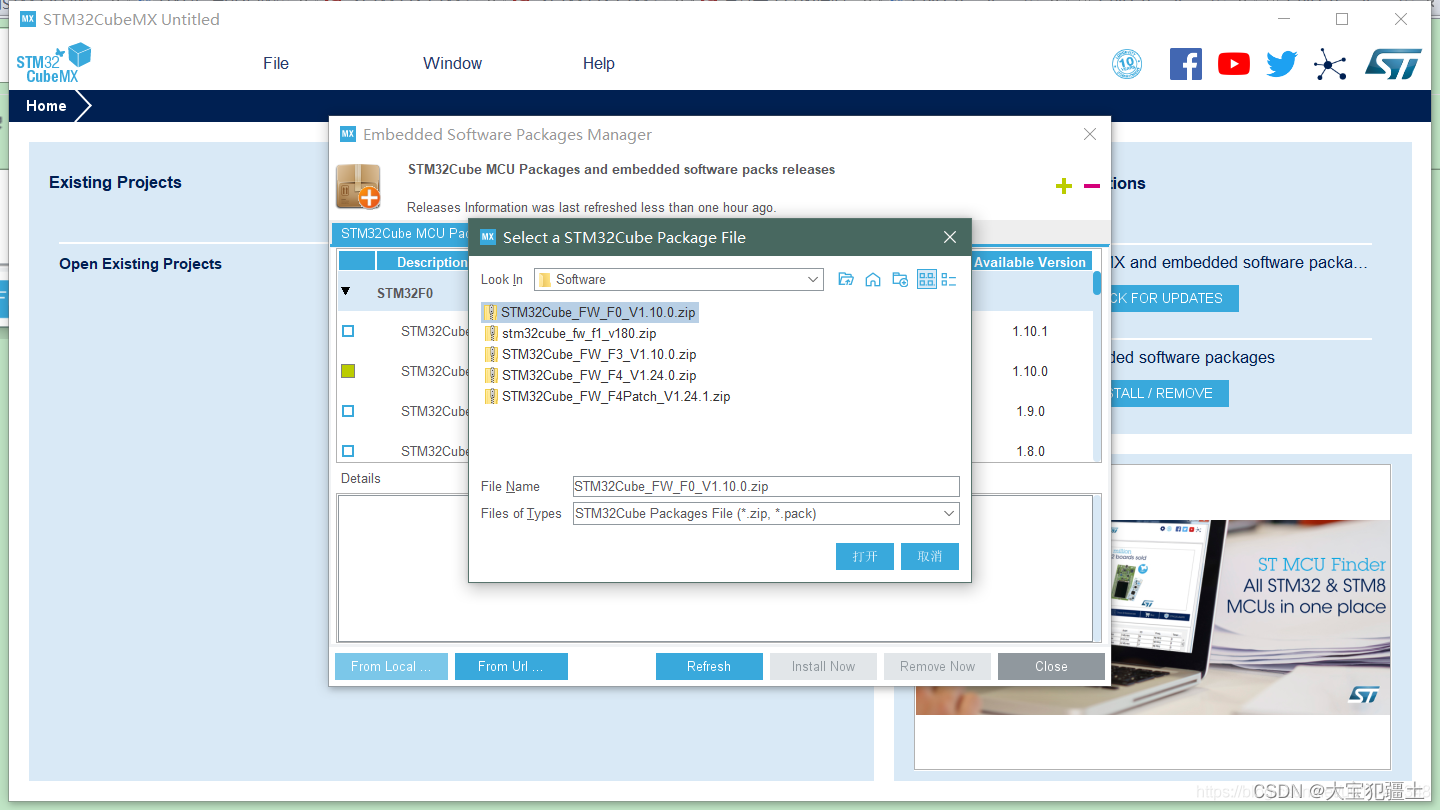Open ST YouTube channel icon

(1234, 64)
